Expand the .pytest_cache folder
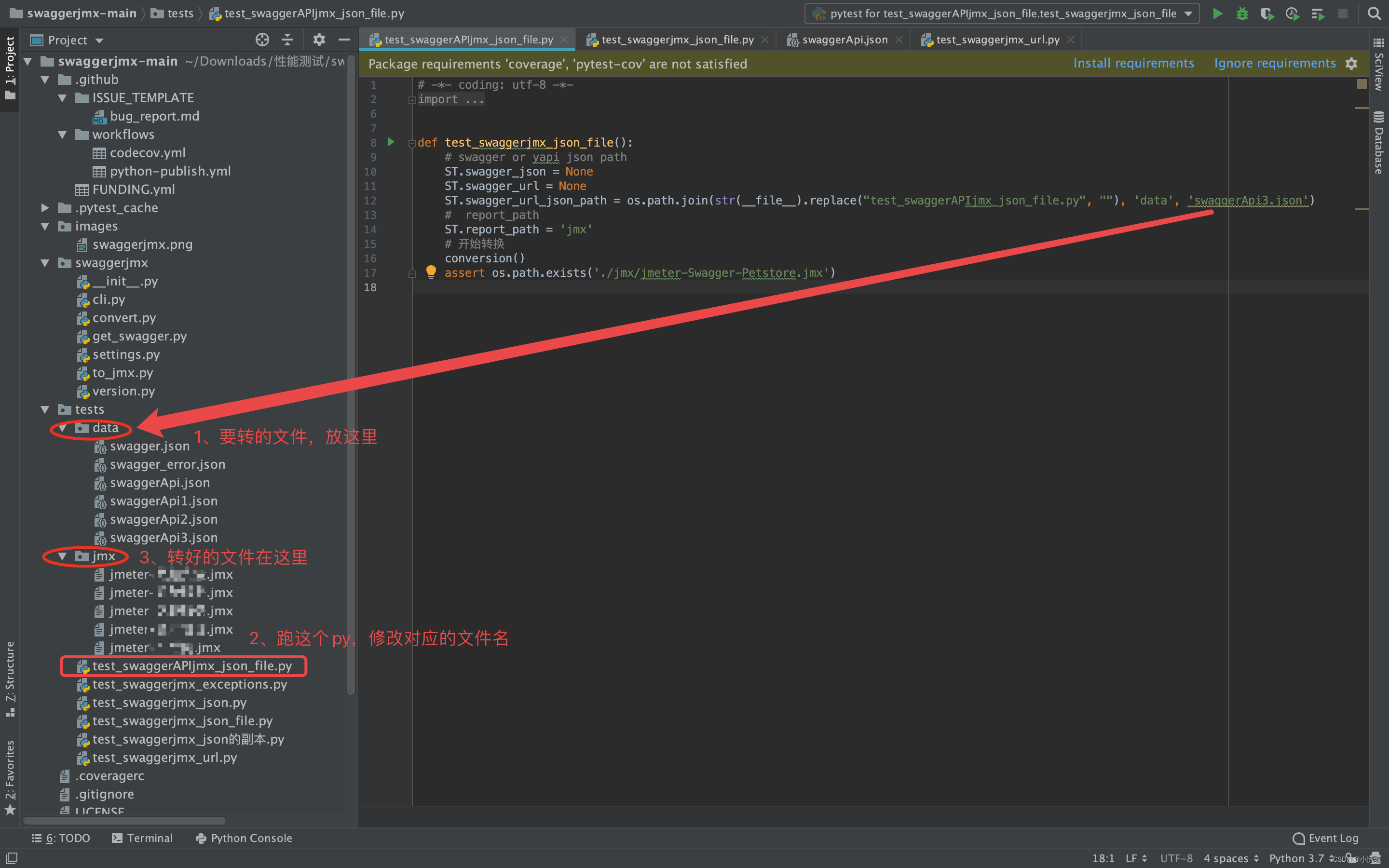This screenshot has height=868, width=1389. click(x=45, y=208)
